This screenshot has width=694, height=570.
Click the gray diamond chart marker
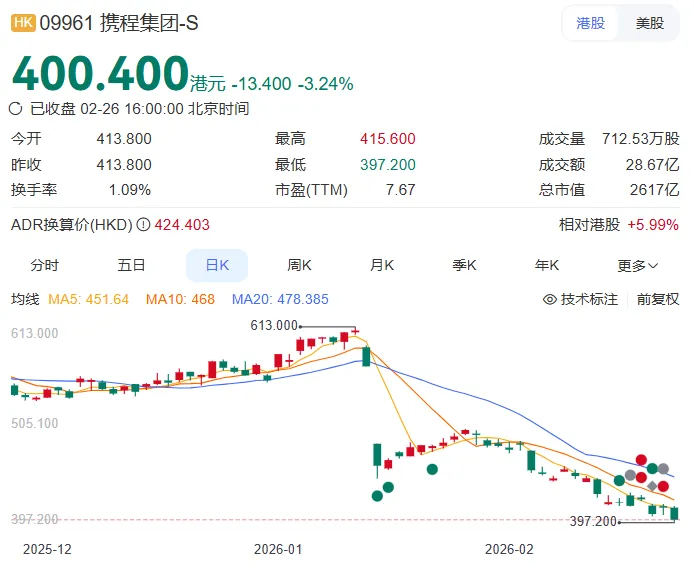point(652,487)
